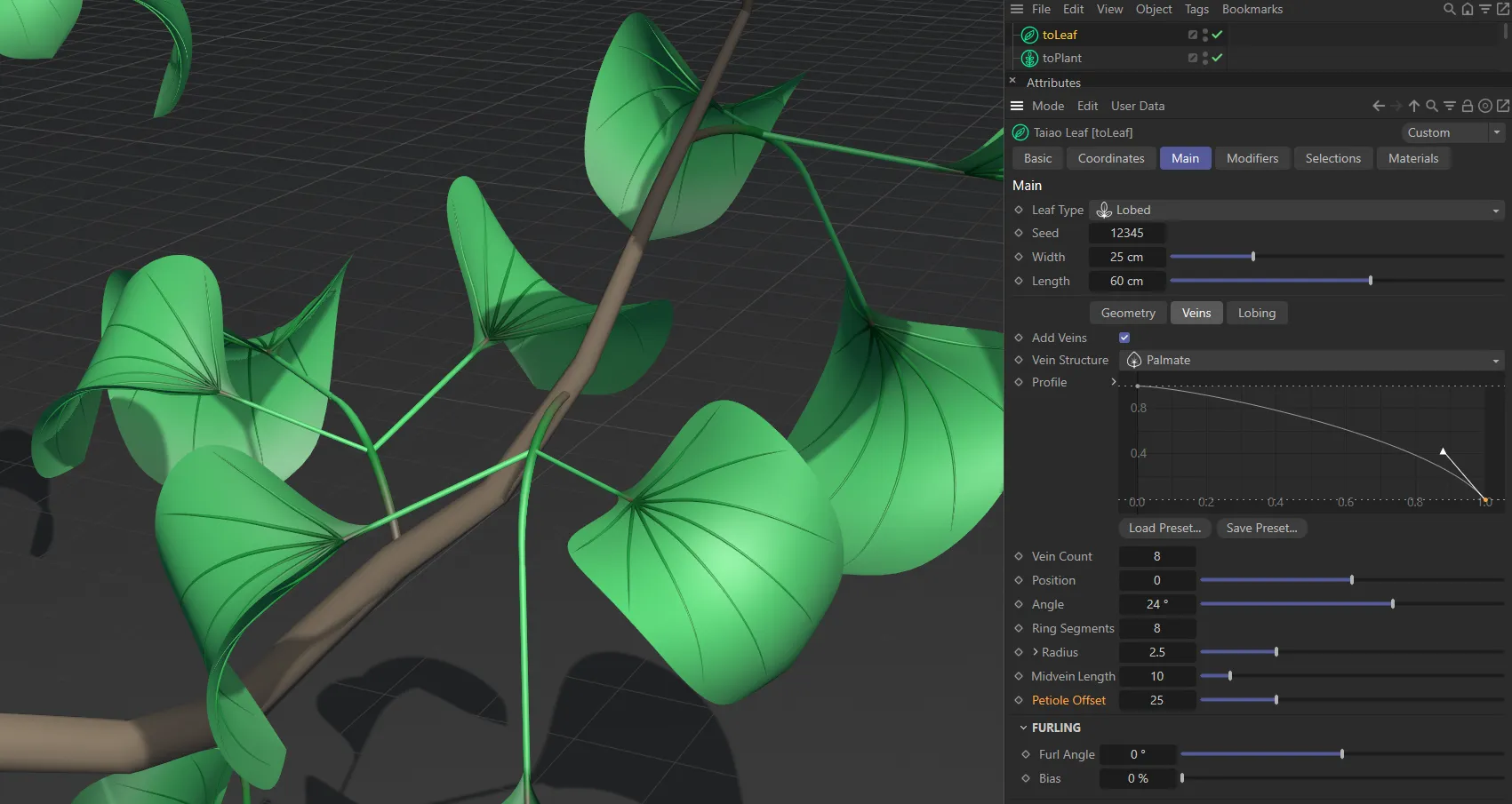Disable the Add Veins checkbox
This screenshot has width=1512, height=804.
pos(1124,337)
